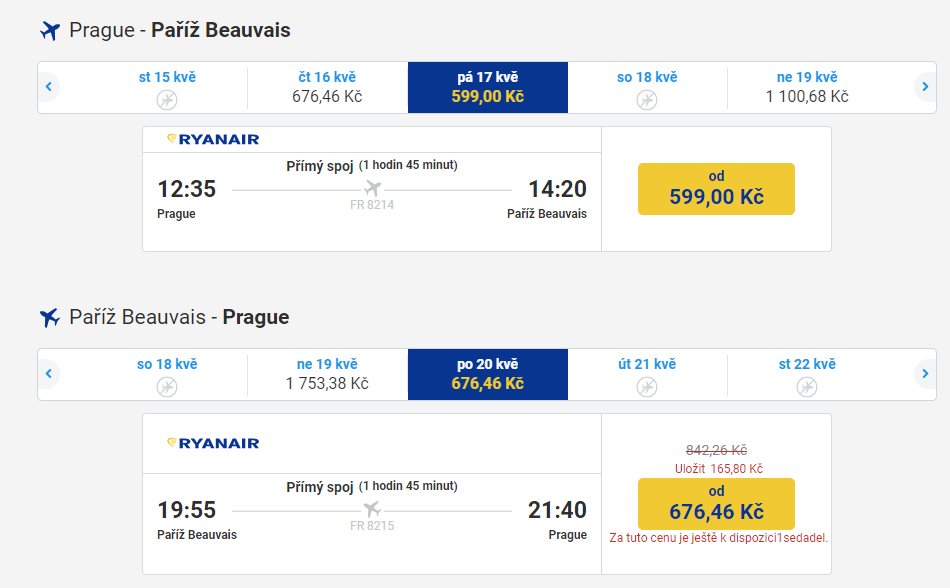Click outbound flight number FR 8214
This screenshot has width=950, height=588.
(372, 204)
